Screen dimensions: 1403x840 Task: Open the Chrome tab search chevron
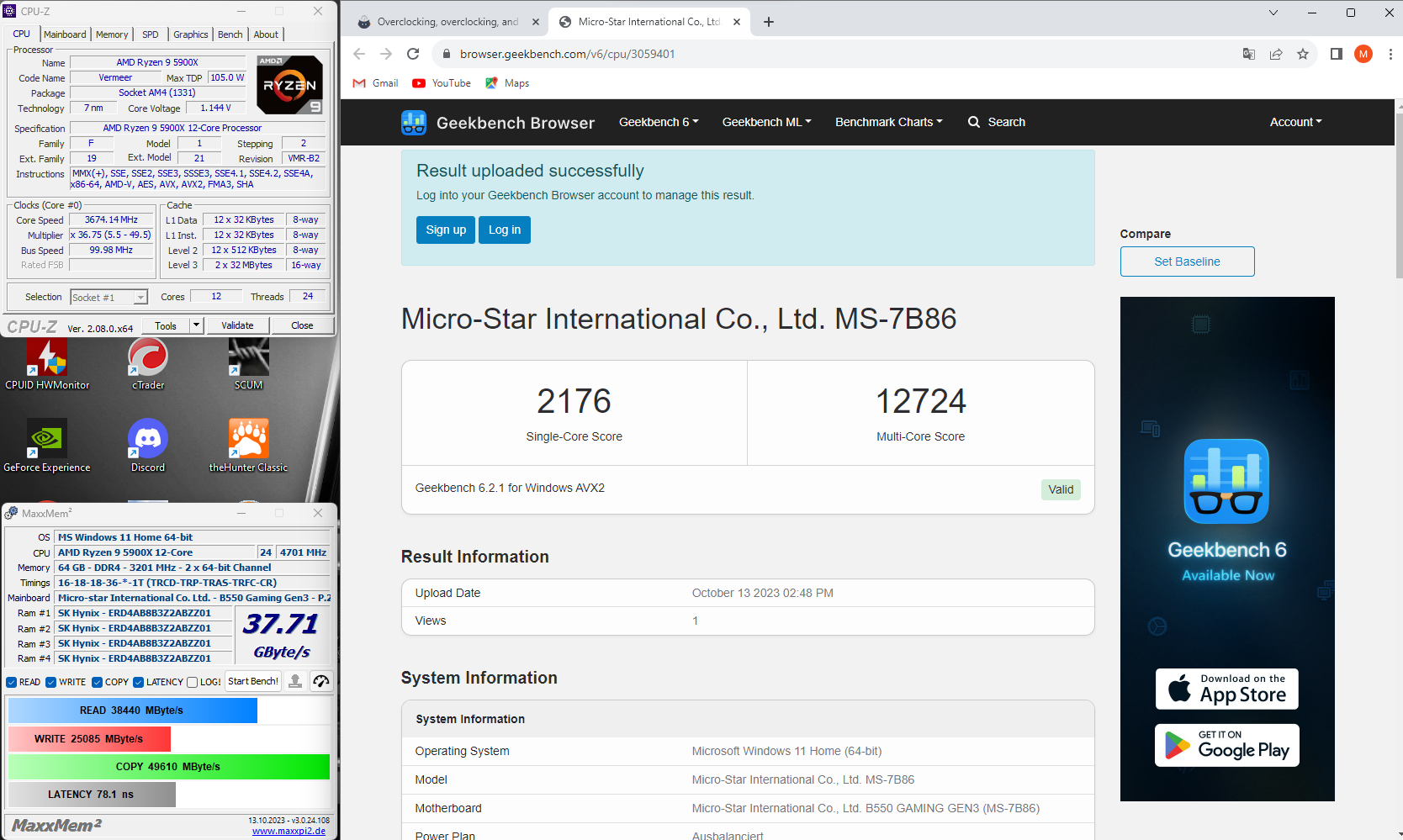coord(1273,13)
